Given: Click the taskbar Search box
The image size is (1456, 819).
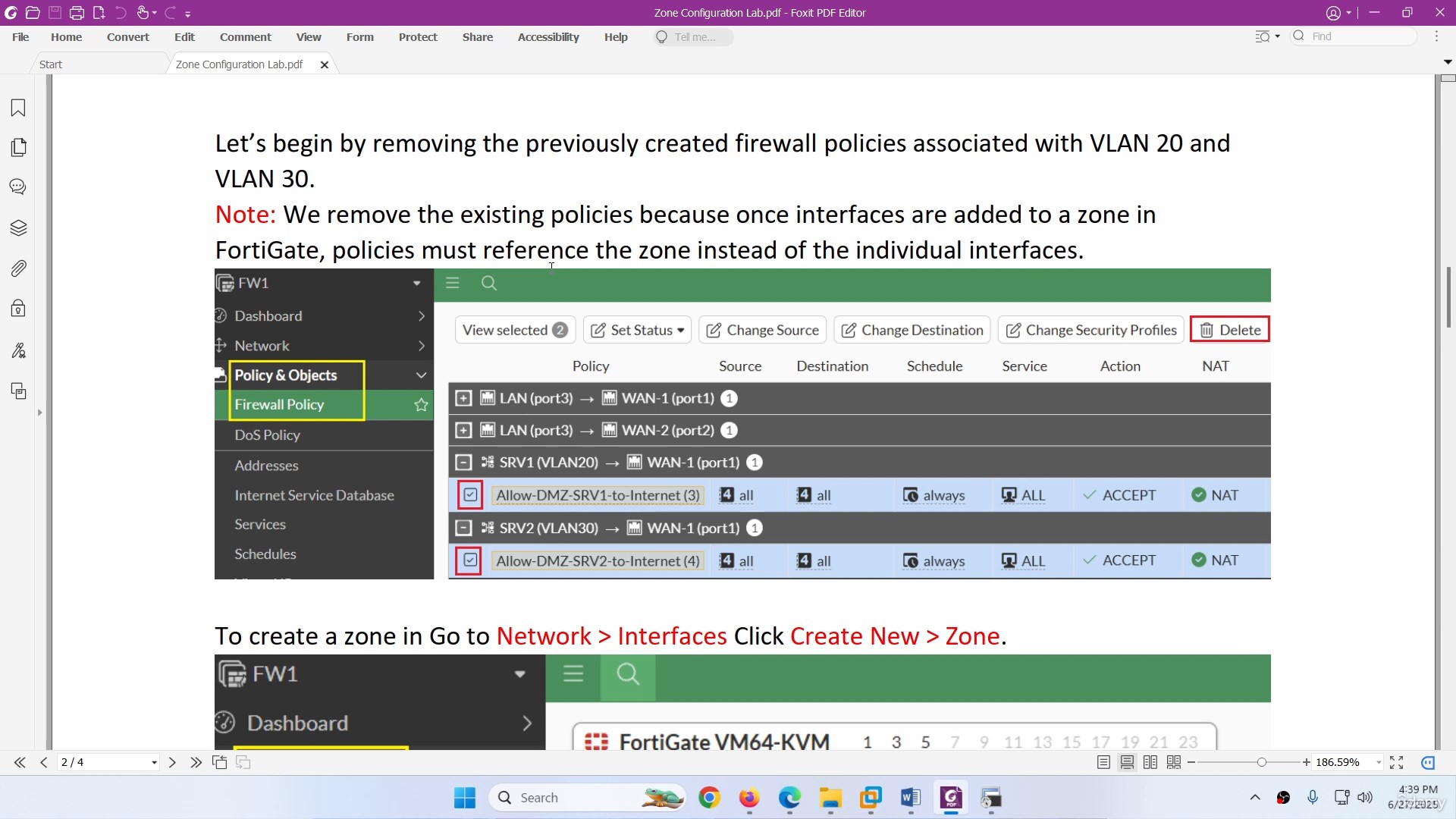Looking at the screenshot, I should pos(588,798).
